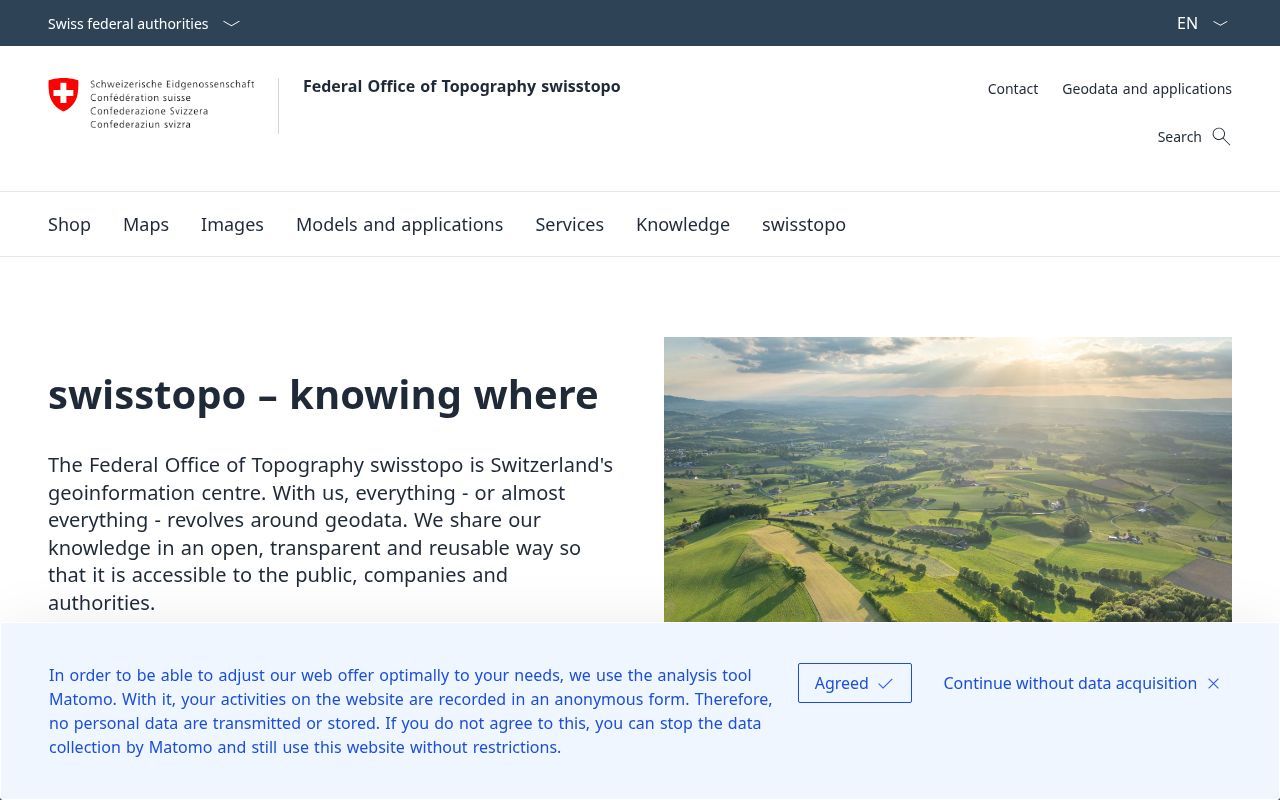Click the Agreed button in cookie banner

[854, 683]
